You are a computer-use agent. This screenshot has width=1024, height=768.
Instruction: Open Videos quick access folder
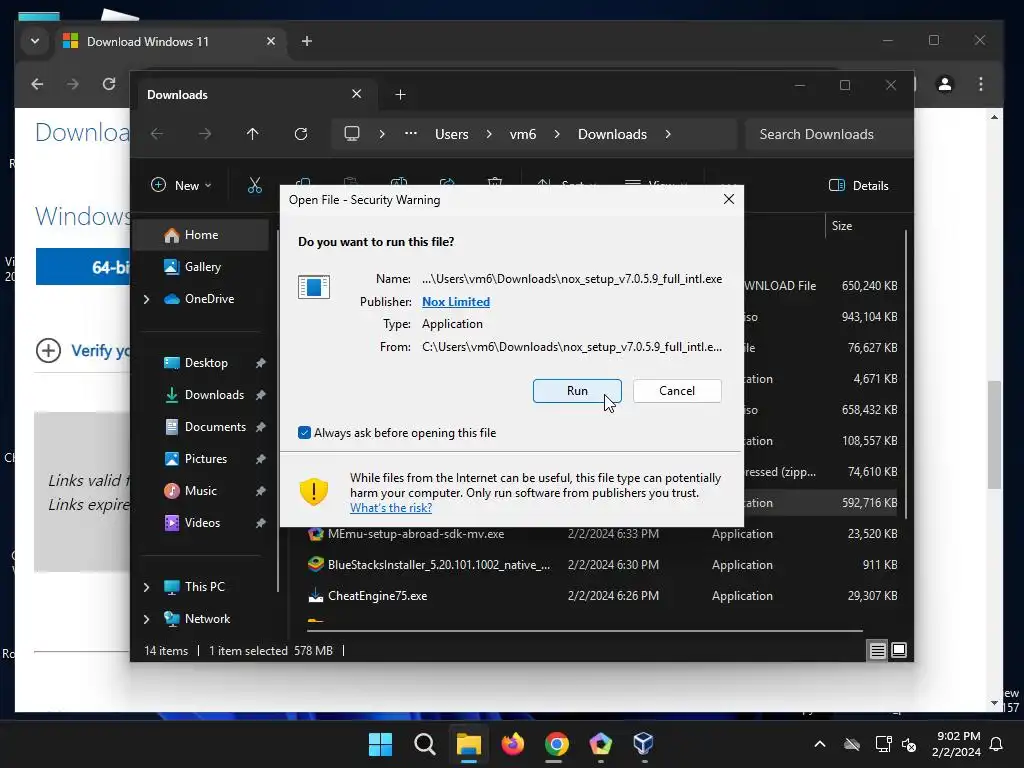coord(202,522)
